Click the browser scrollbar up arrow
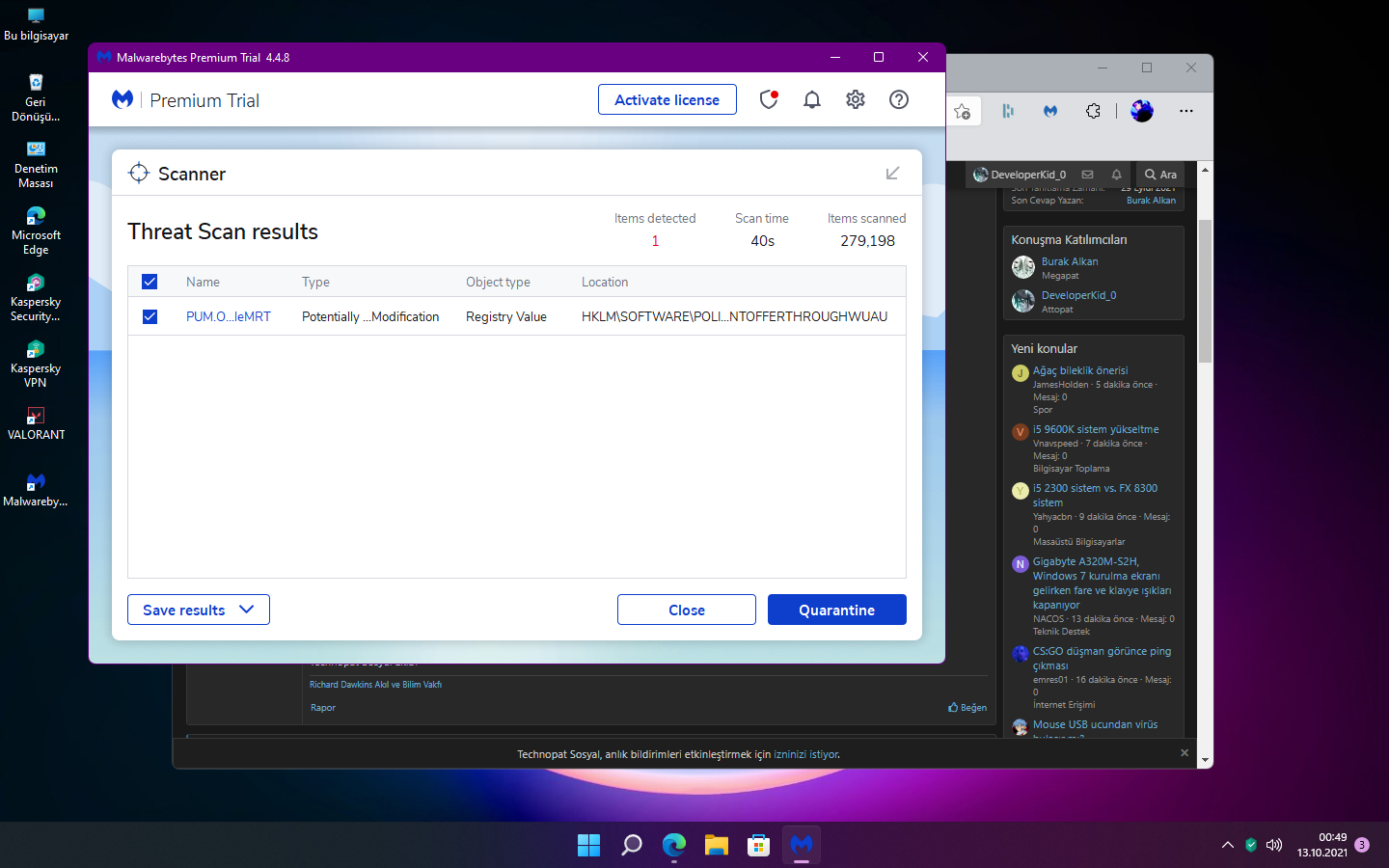1389x868 pixels. point(1205,170)
